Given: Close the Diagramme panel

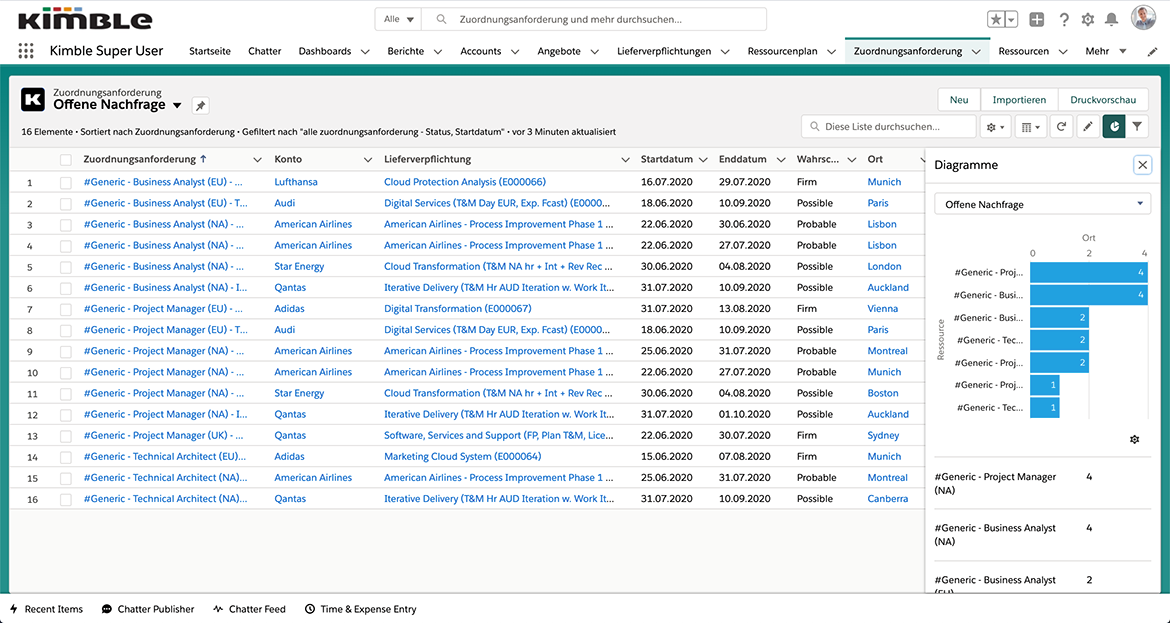Looking at the screenshot, I should click(1142, 165).
